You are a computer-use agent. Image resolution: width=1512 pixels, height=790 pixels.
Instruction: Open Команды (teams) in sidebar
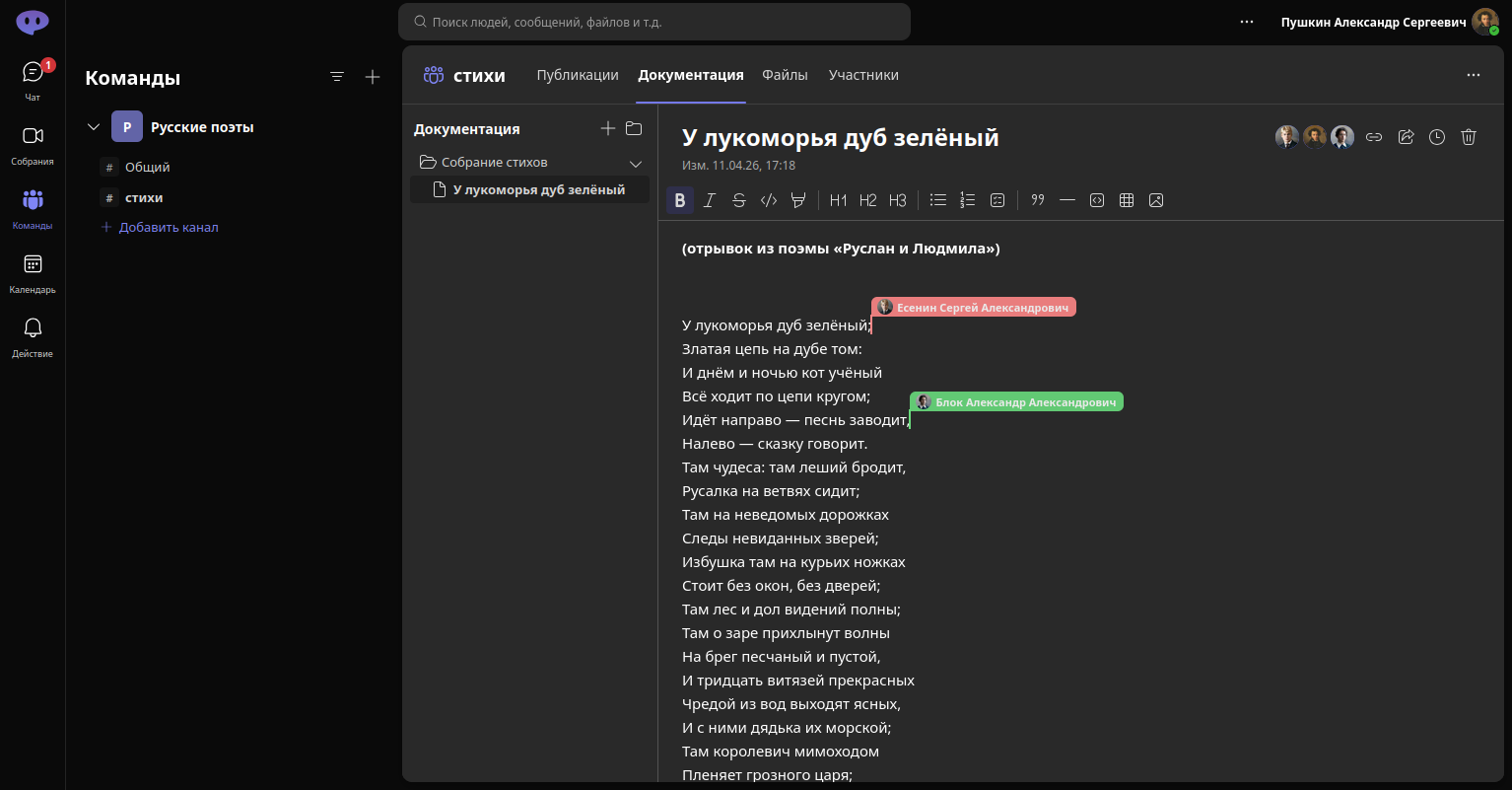pyautogui.click(x=33, y=208)
